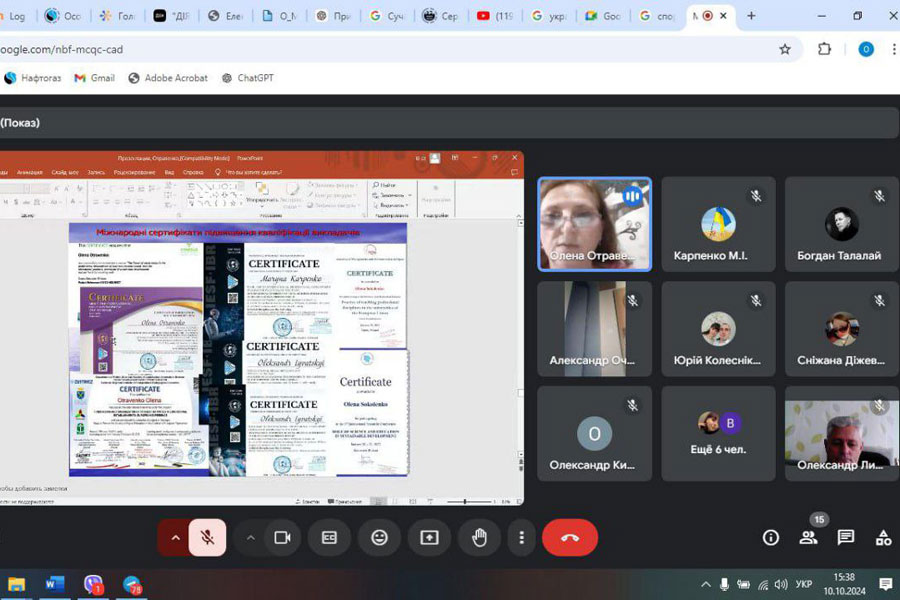This screenshot has width=900, height=600.
Task: Show the participants list panel
Action: 808,537
